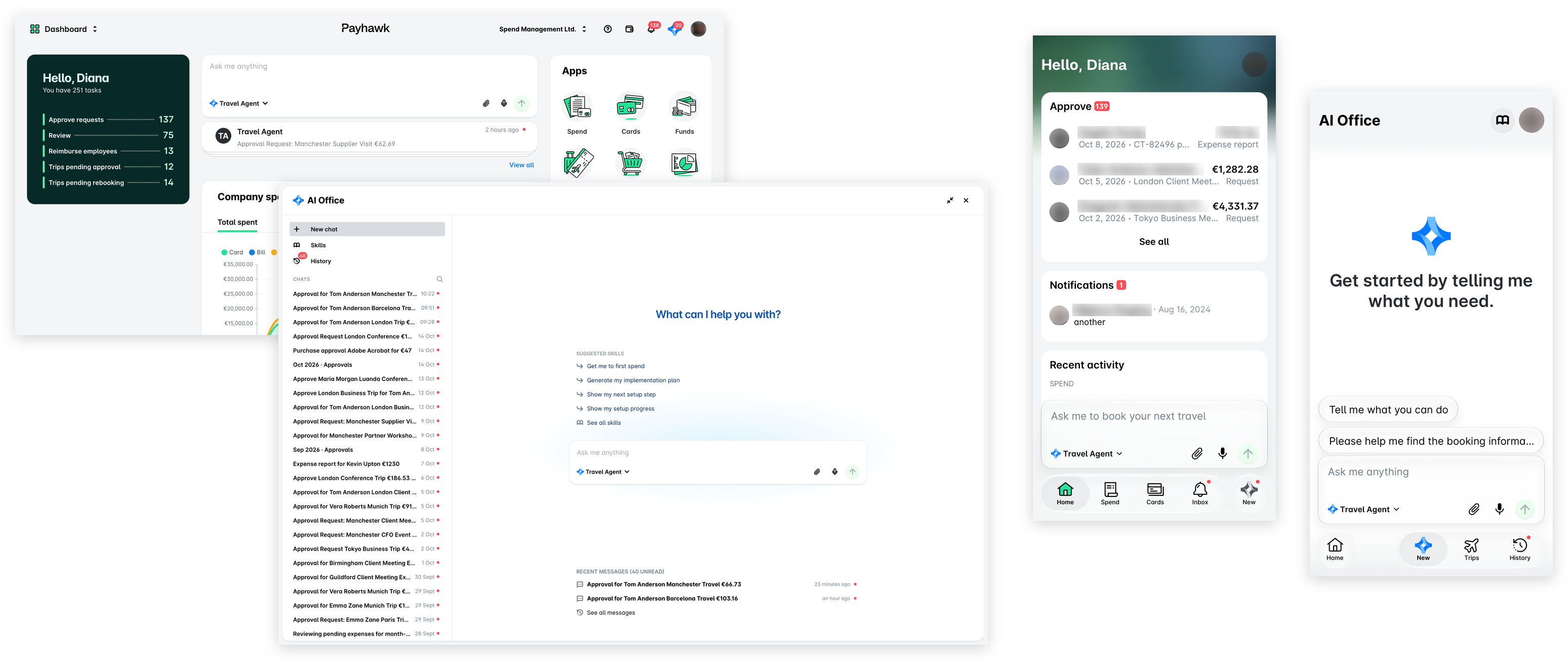Open the Funds app icon in Apps panel

684,107
